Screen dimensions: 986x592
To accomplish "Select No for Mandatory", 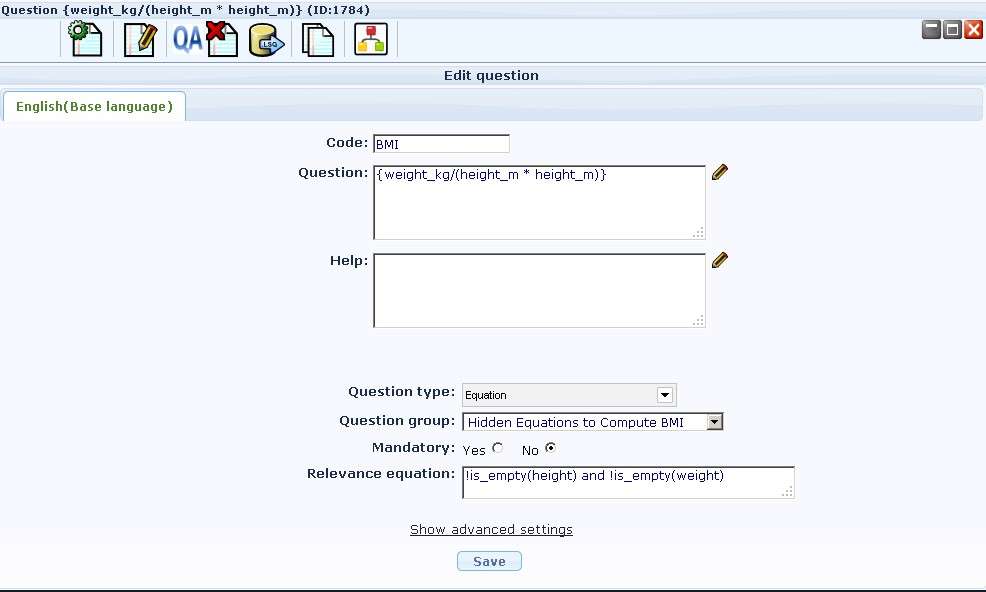I will point(550,449).
